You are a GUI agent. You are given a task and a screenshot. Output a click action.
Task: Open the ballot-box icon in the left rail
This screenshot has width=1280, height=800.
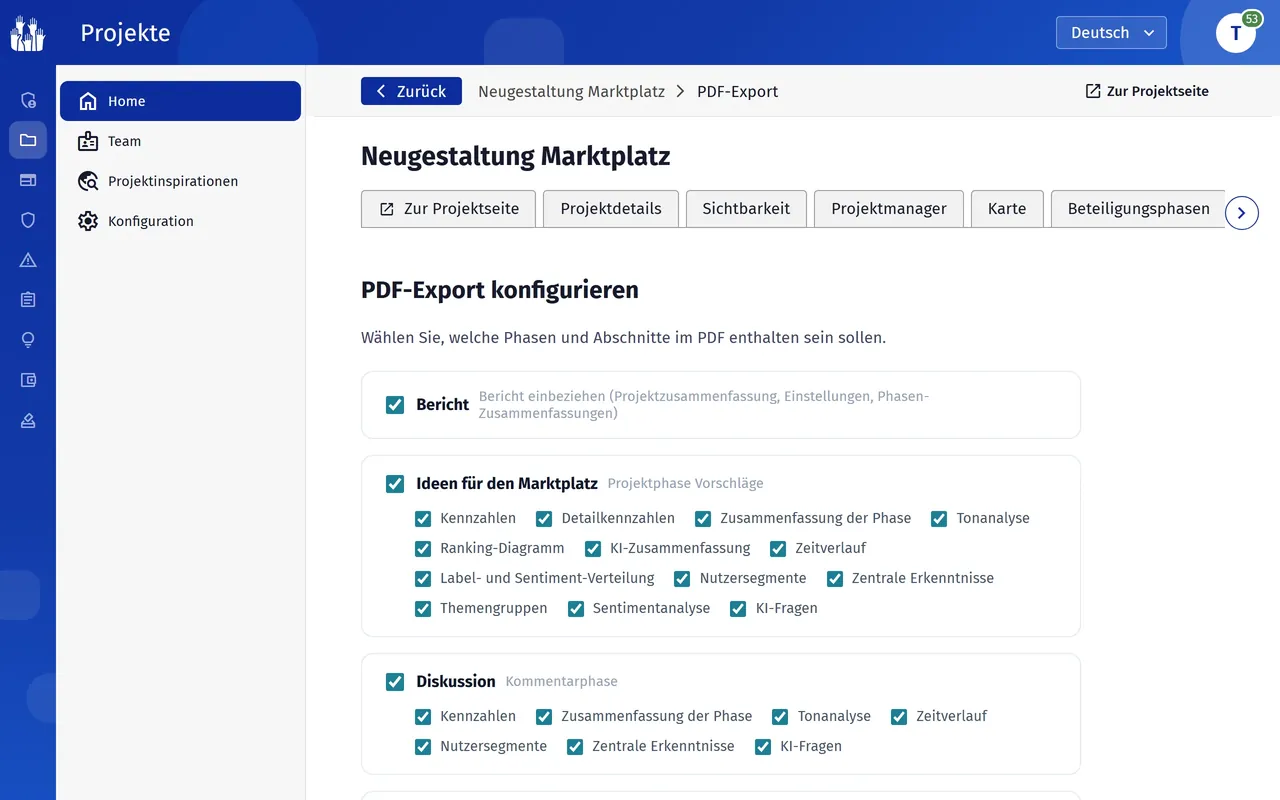[x=28, y=420]
